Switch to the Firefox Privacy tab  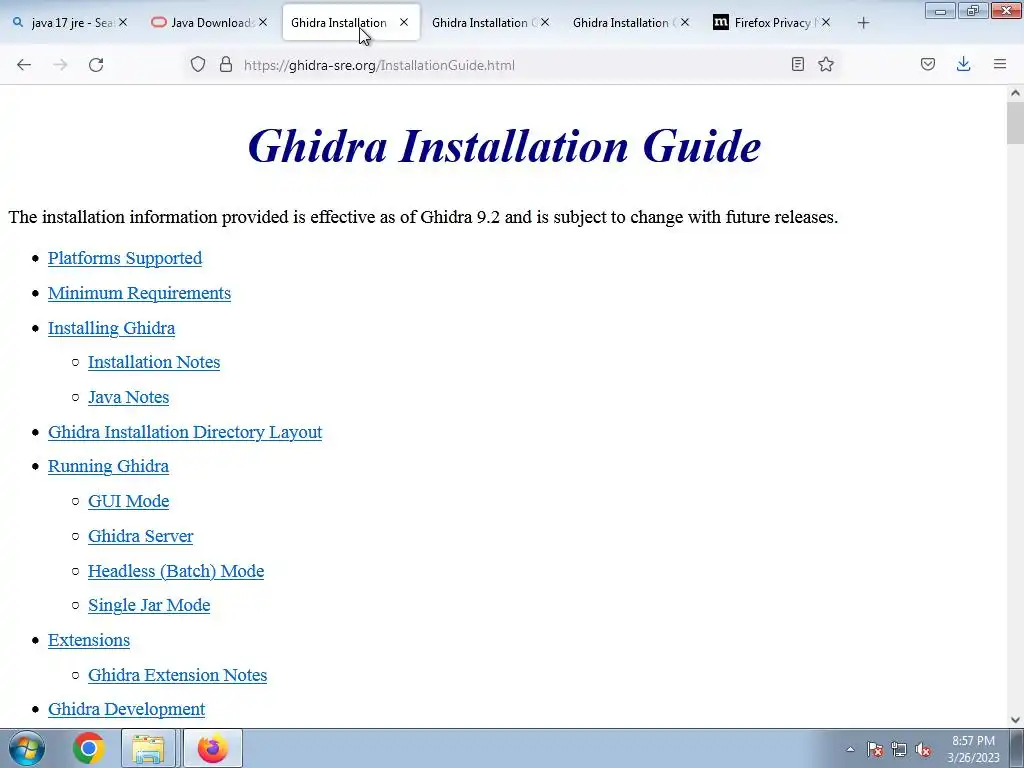[773, 22]
